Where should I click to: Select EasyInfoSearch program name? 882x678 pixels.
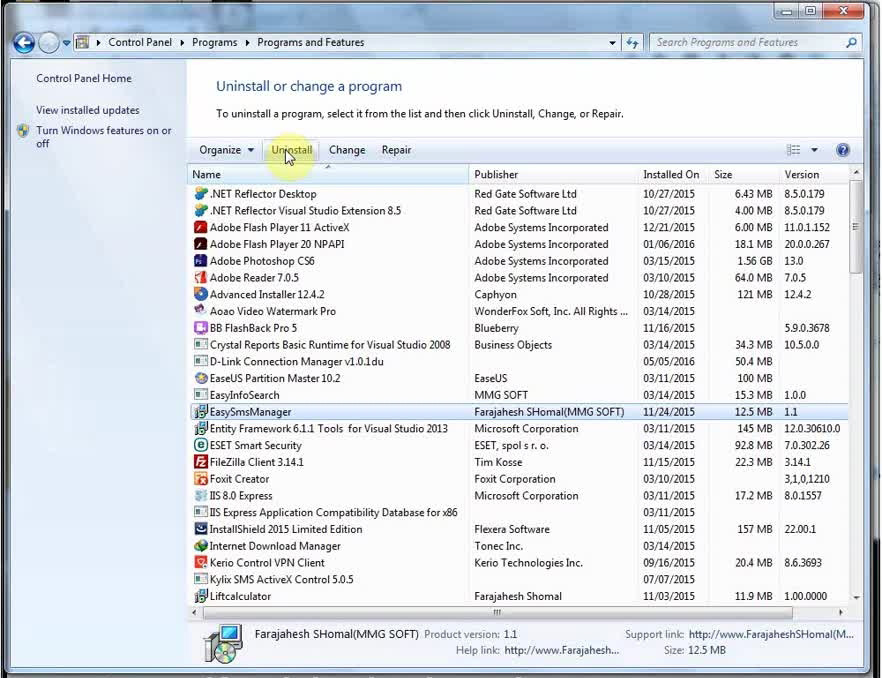pyautogui.click(x=244, y=395)
